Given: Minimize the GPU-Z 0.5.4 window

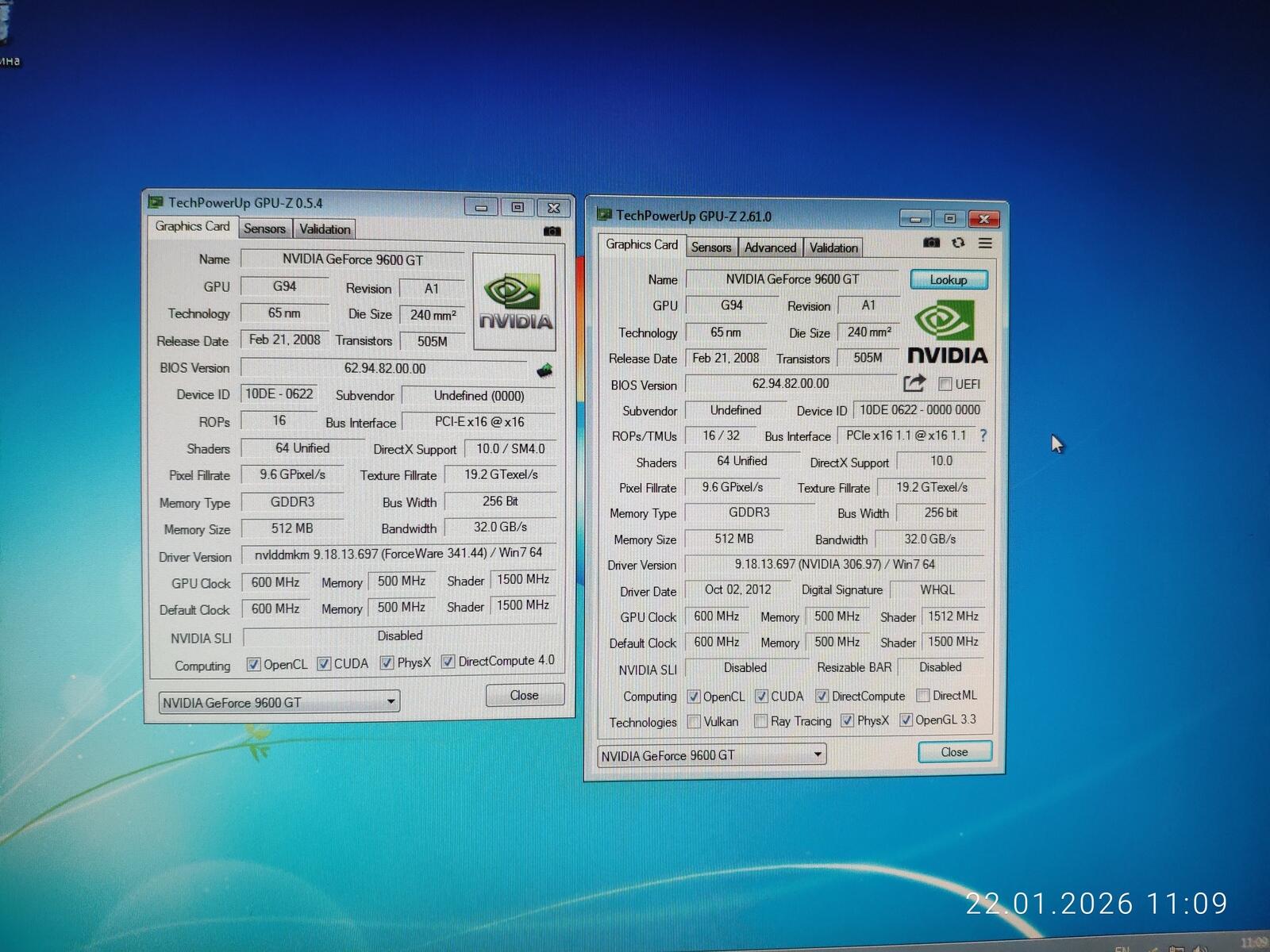Looking at the screenshot, I should coord(481,207).
